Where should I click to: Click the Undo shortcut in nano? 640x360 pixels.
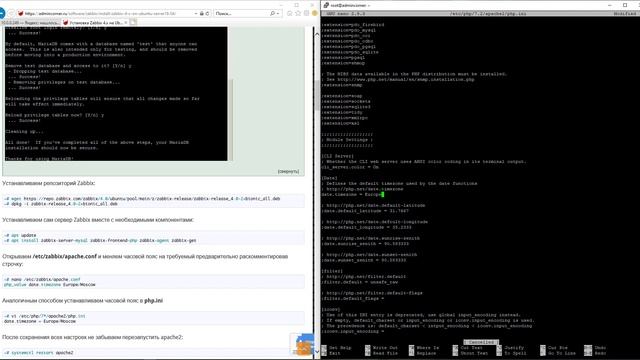pyautogui.click(x=595, y=348)
